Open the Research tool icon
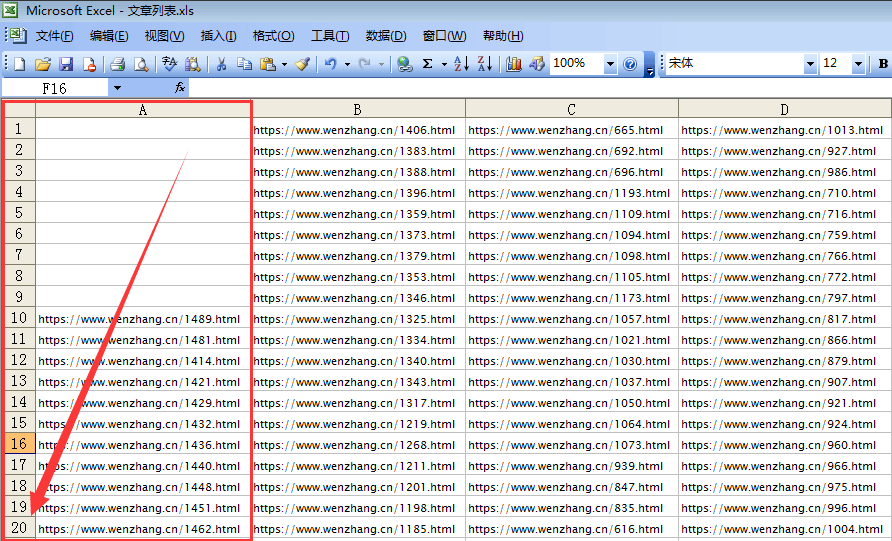The image size is (892, 541). (x=192, y=64)
